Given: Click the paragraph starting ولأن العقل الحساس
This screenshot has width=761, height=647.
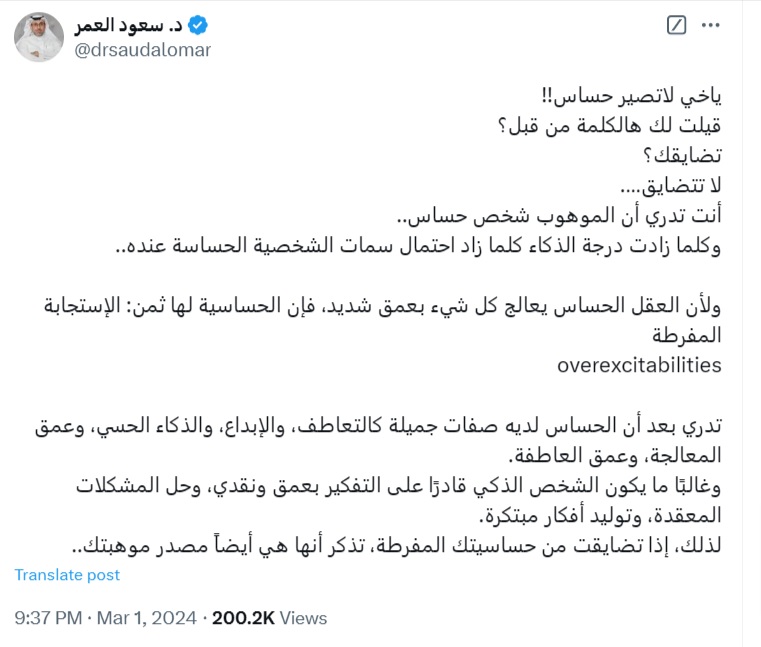Looking at the screenshot, I should click(382, 320).
